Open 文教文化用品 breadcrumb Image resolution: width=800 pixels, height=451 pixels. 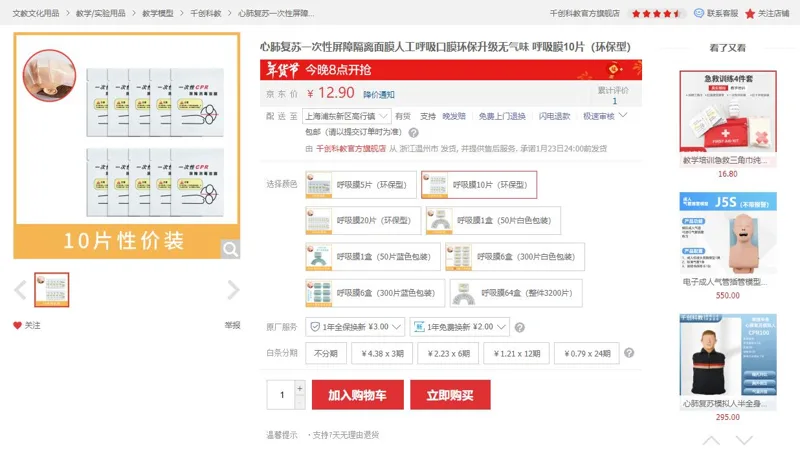click(36, 13)
